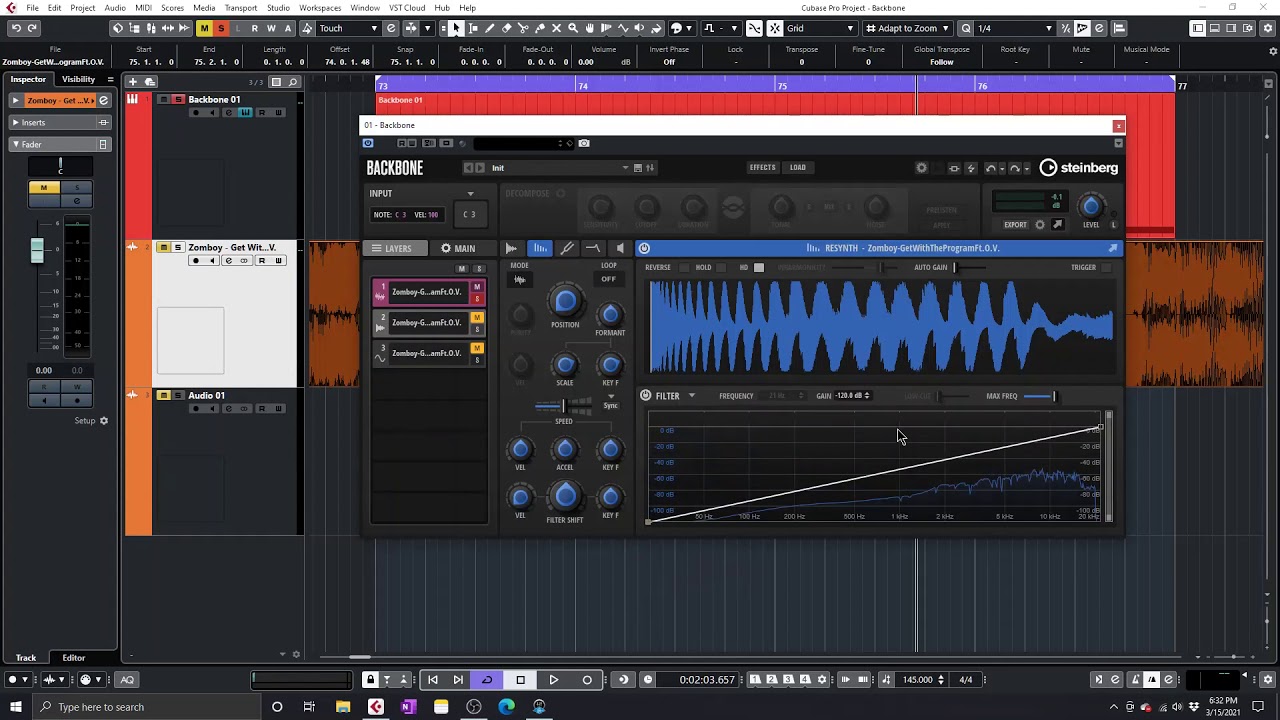Toggle global Solo S button in toolbar
This screenshot has height=720, width=1280.
tap(221, 28)
